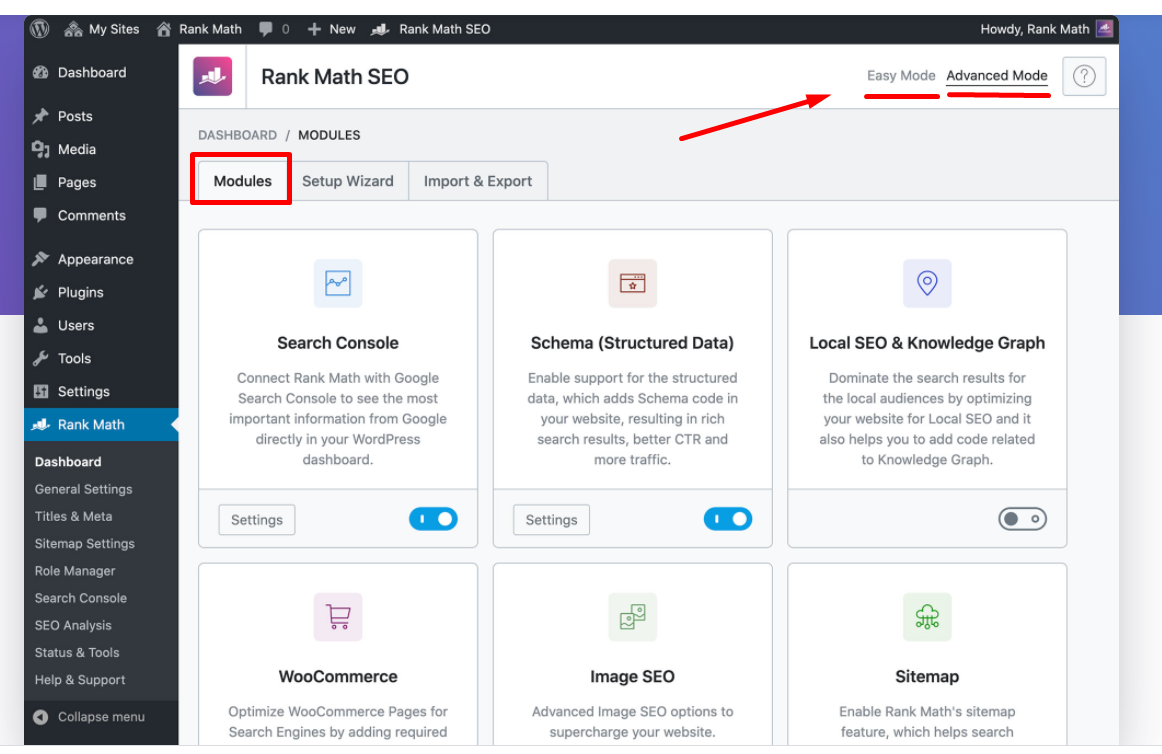Click the Image SEO card title
Viewport: 1162px width, 754px height.
(632, 677)
